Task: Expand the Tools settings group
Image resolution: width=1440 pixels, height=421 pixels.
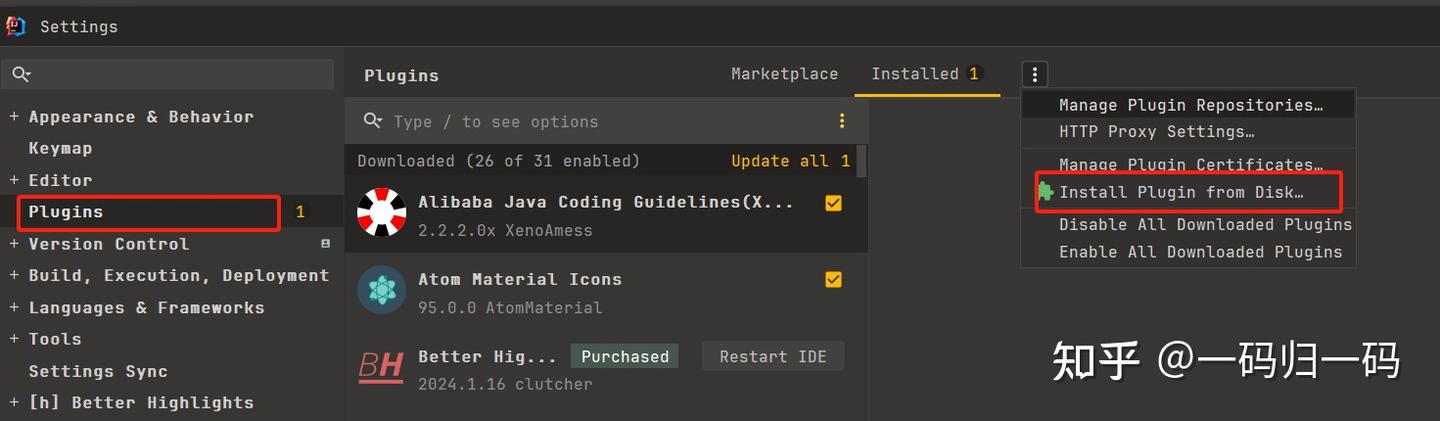Action: pos(14,339)
